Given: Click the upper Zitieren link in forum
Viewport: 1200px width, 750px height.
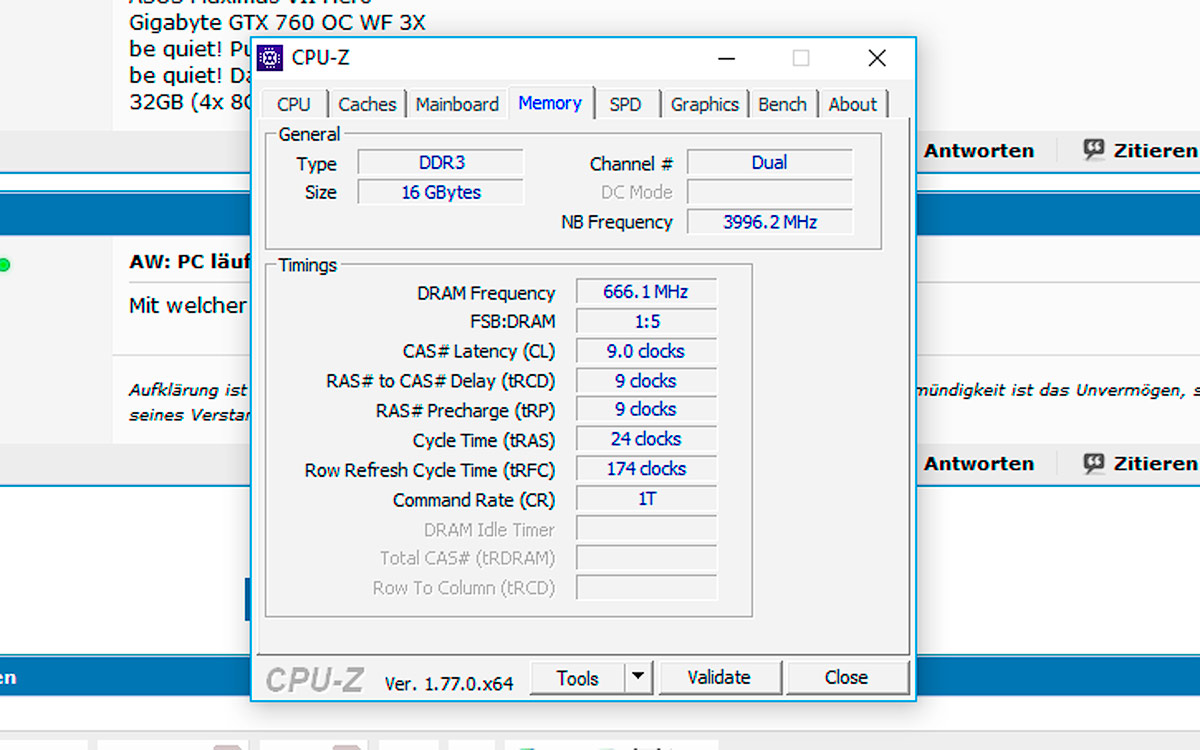Looking at the screenshot, I should 1154,151.
